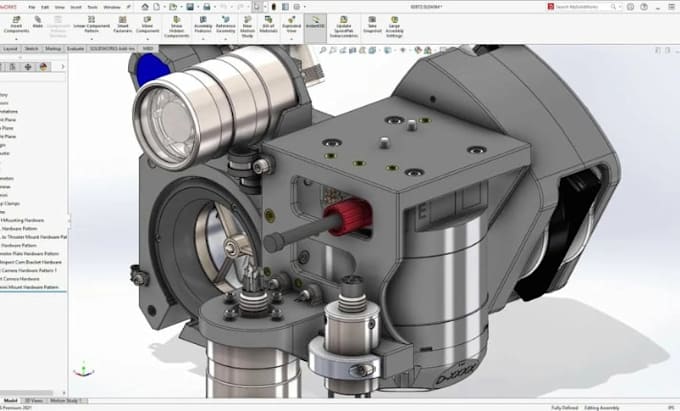Click the Save icon
The width and height of the screenshot is (680, 411).
tap(190, 7)
